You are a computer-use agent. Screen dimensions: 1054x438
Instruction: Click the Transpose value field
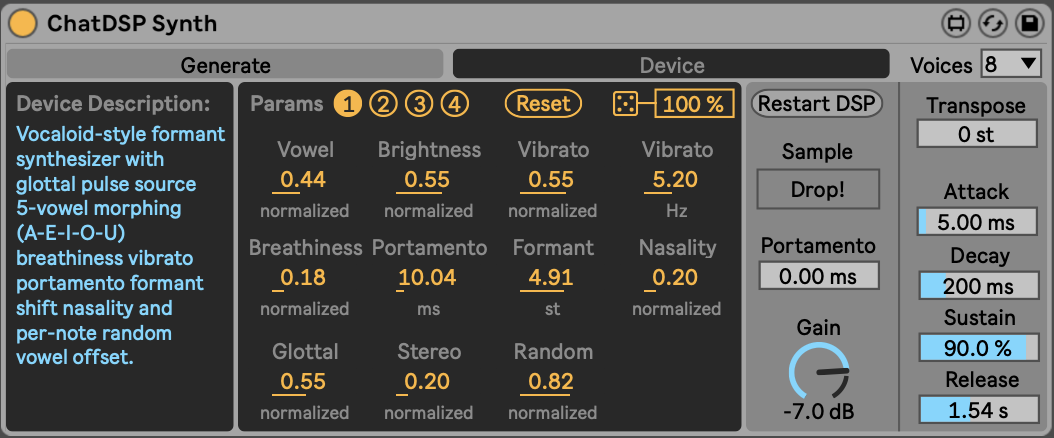977,134
